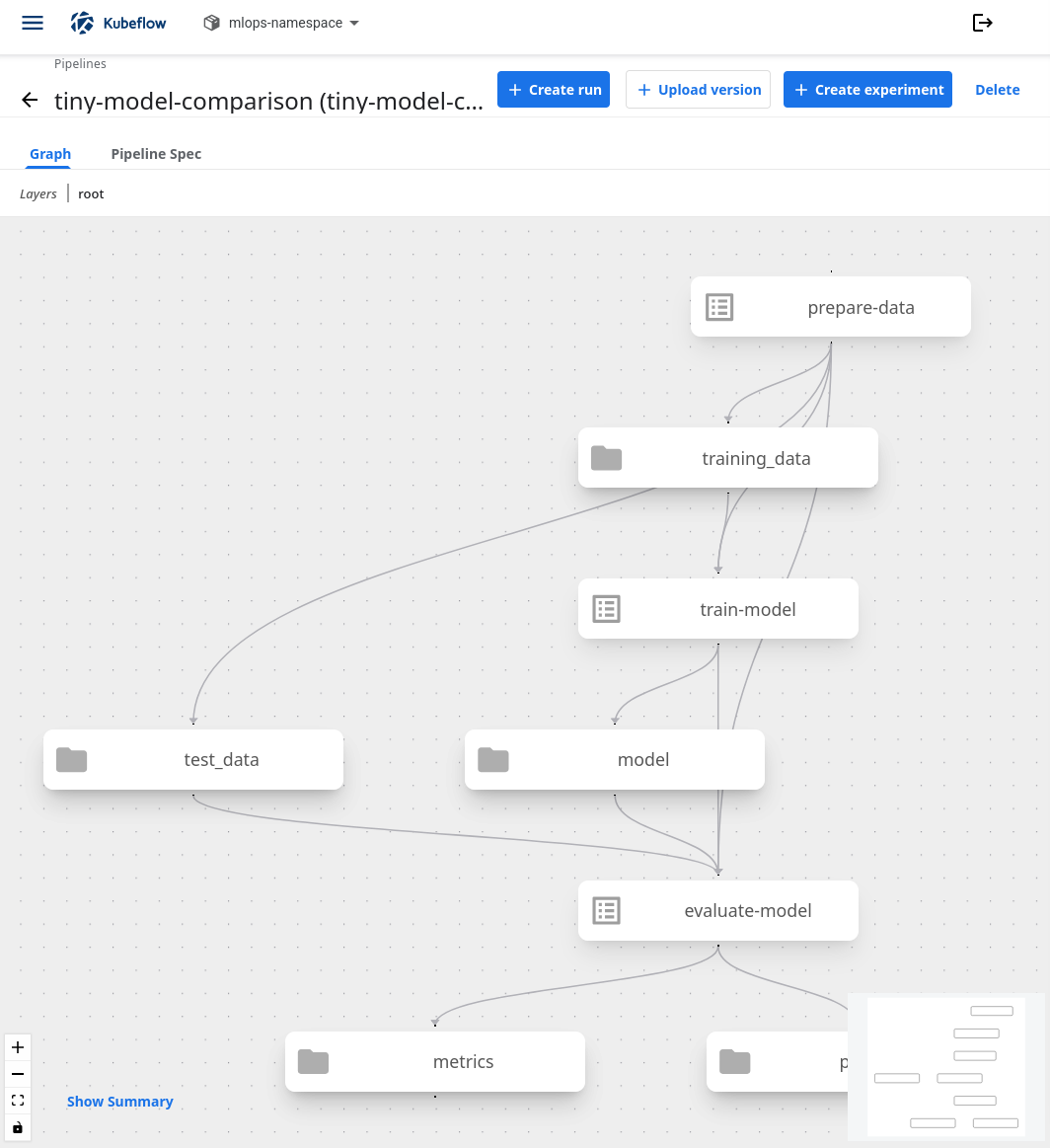Click the prepare-data task list icon

(x=719, y=307)
